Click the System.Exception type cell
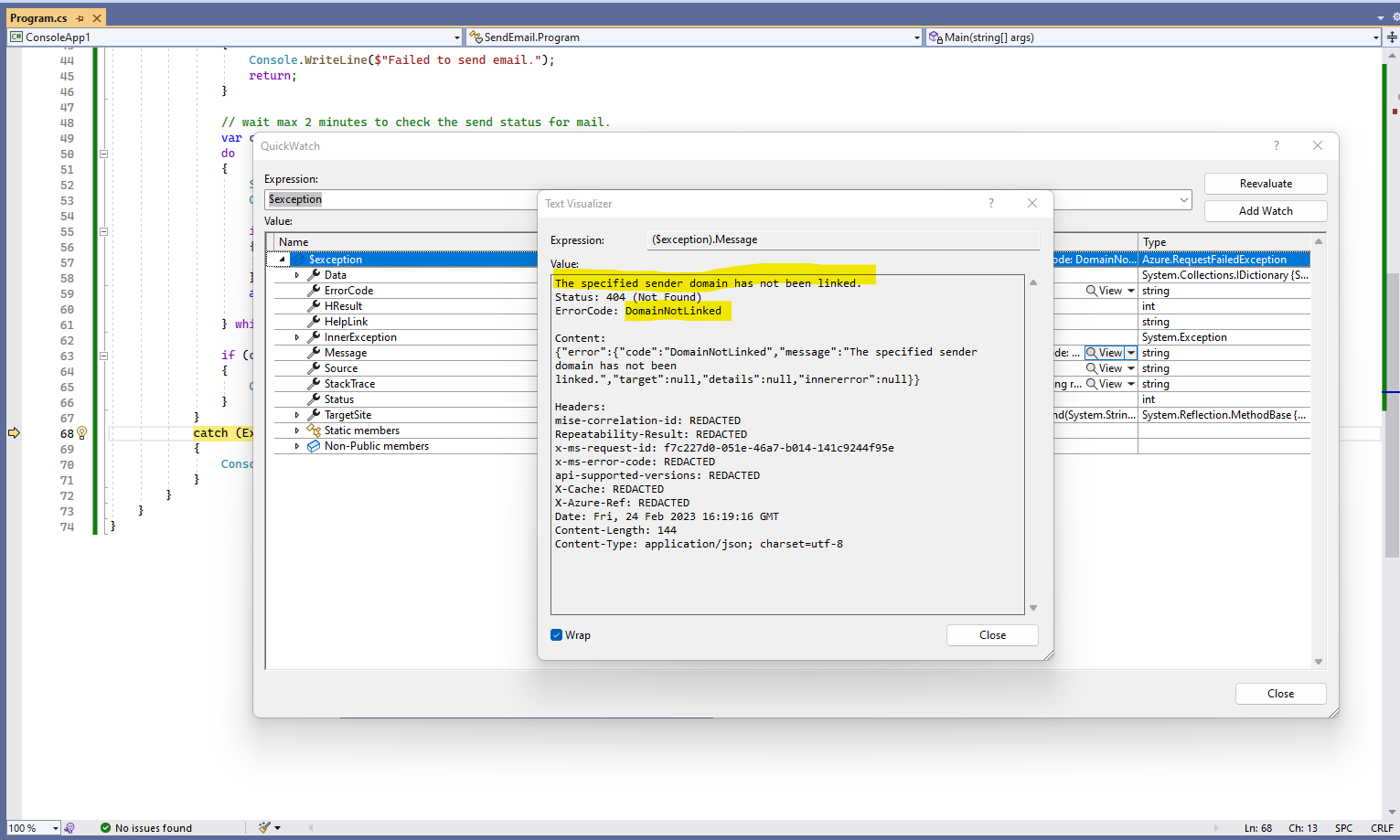Viewport: 1400px width, 840px height. point(1224,337)
